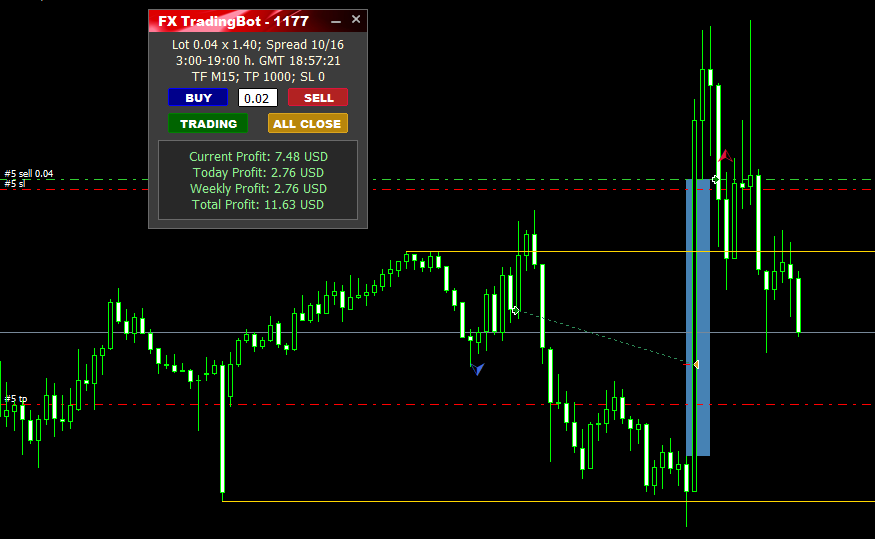Close the FX TradingBot panel
This screenshot has height=539, width=875.
[356, 20]
